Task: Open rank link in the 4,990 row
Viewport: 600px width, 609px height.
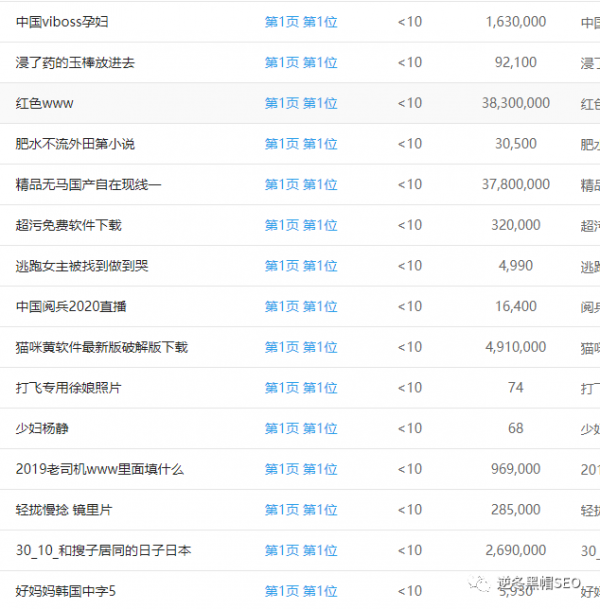Action: point(300,266)
